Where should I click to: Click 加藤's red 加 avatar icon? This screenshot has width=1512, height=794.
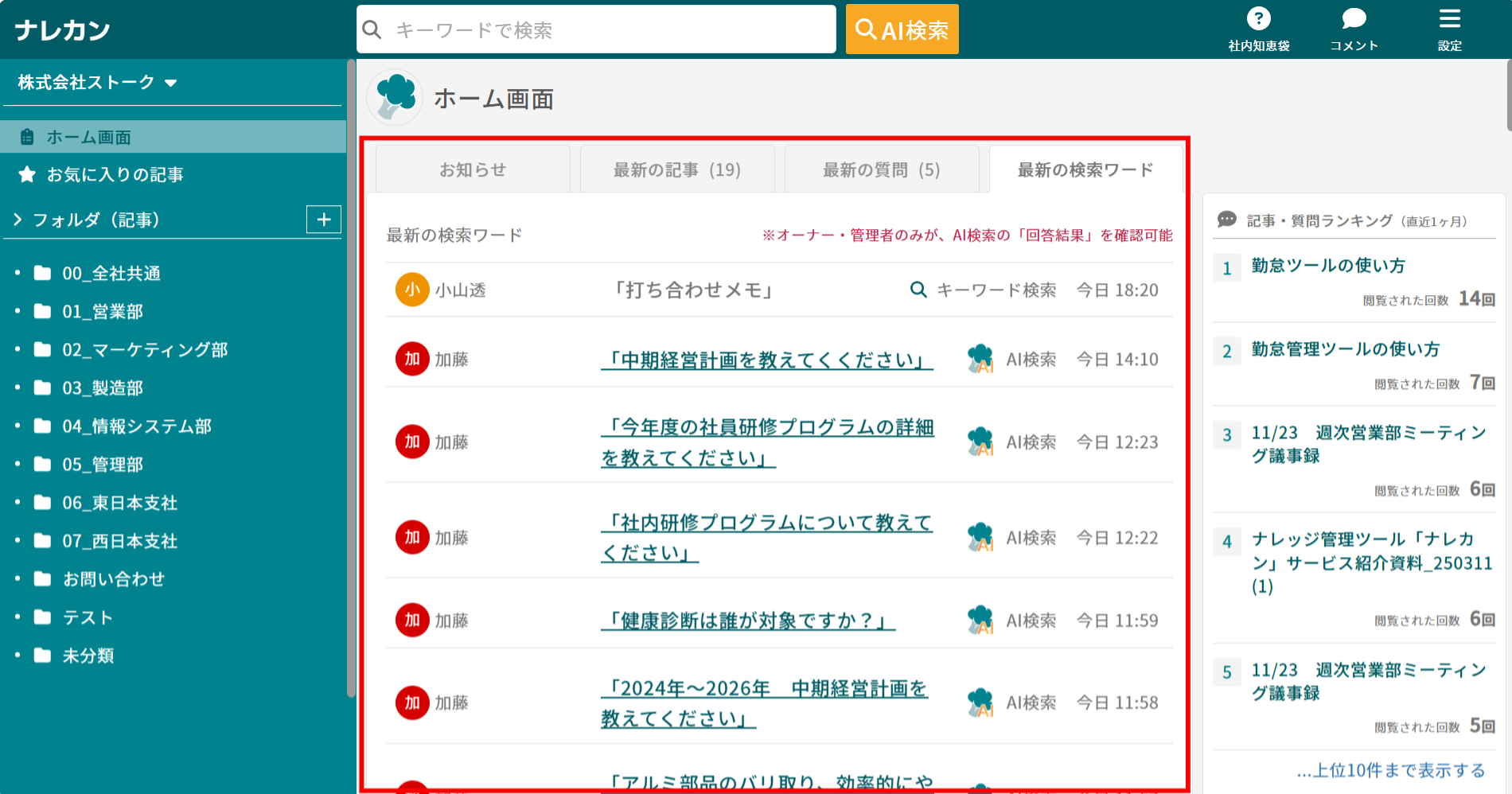pos(411,359)
